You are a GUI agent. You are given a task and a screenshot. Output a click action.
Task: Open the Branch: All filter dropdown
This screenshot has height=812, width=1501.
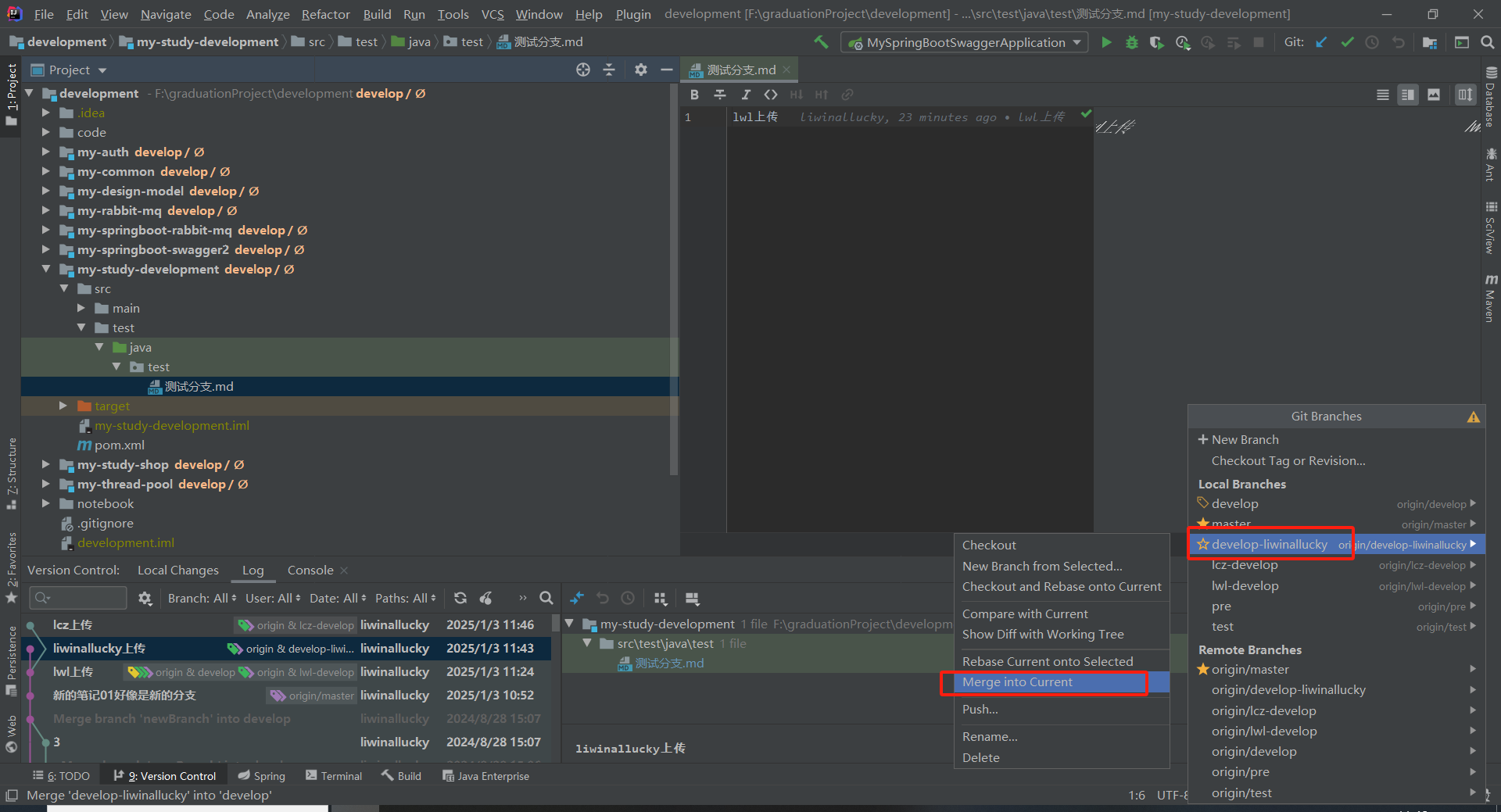pyautogui.click(x=202, y=598)
